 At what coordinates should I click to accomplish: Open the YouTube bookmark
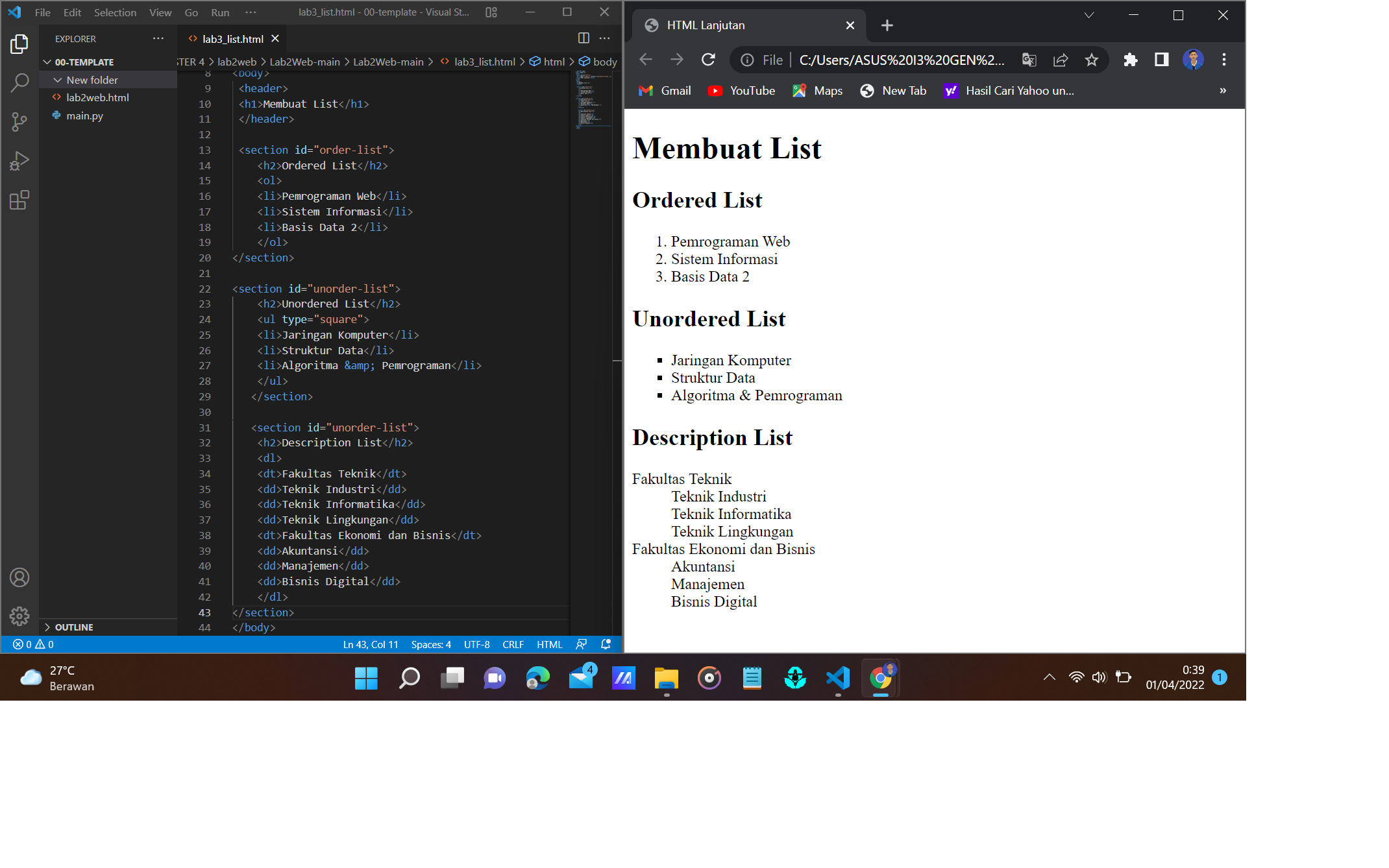pyautogui.click(x=742, y=91)
